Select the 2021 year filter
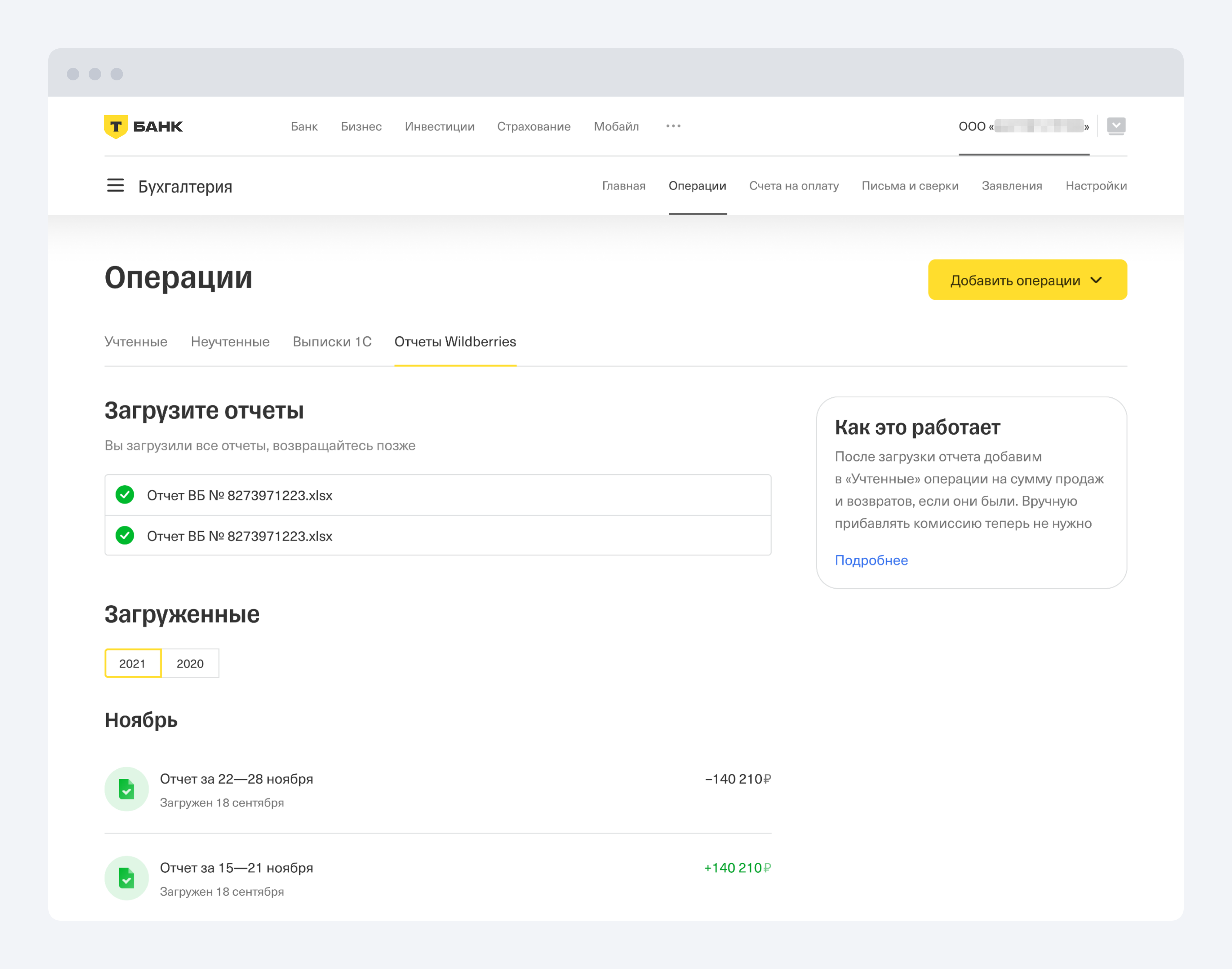The image size is (1232, 969). [133, 663]
